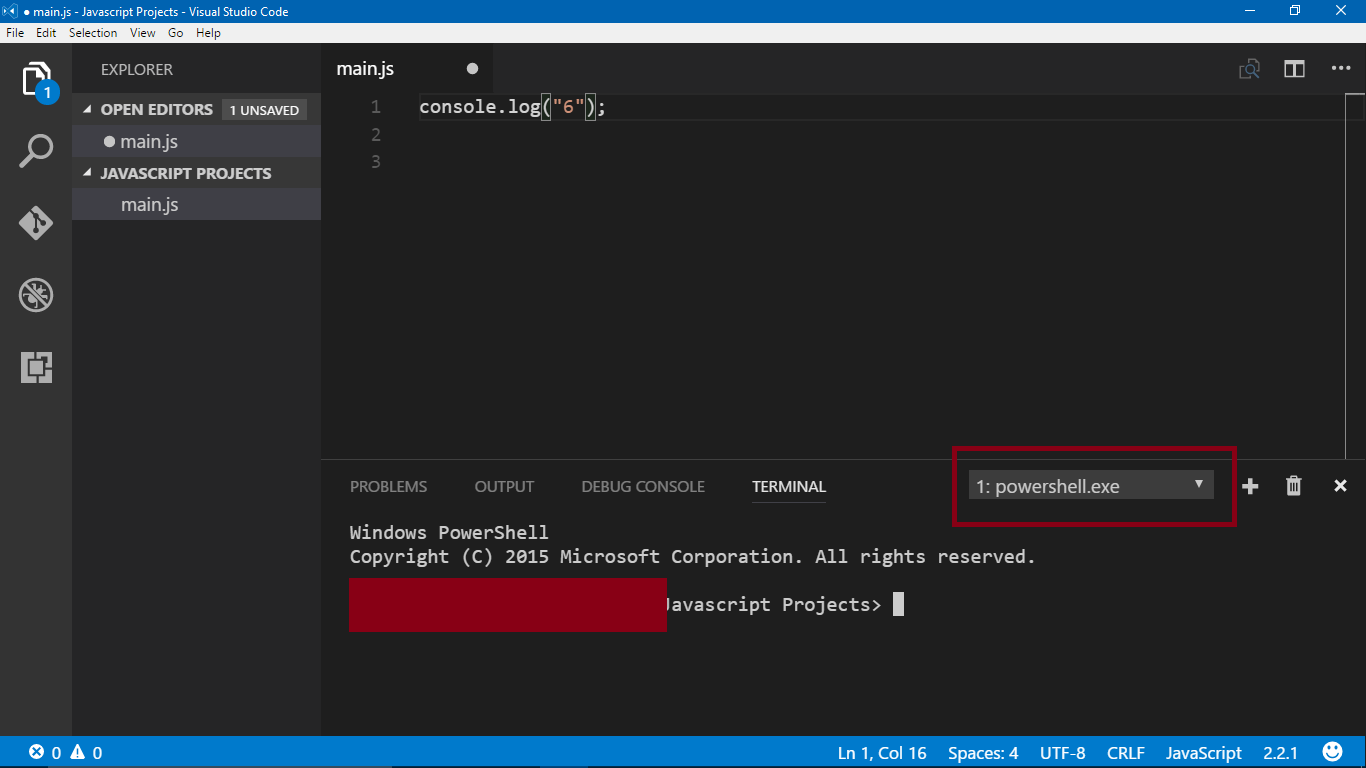Click the editor vertical scrollbar

[1355, 277]
